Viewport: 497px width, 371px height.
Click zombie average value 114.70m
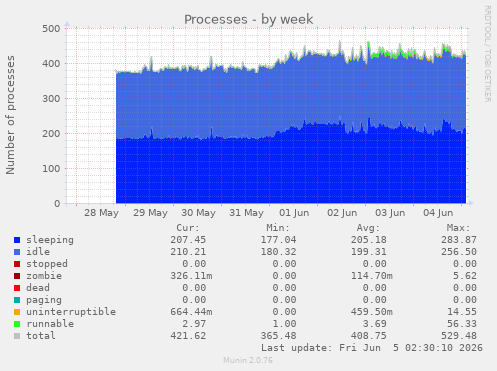(372, 276)
